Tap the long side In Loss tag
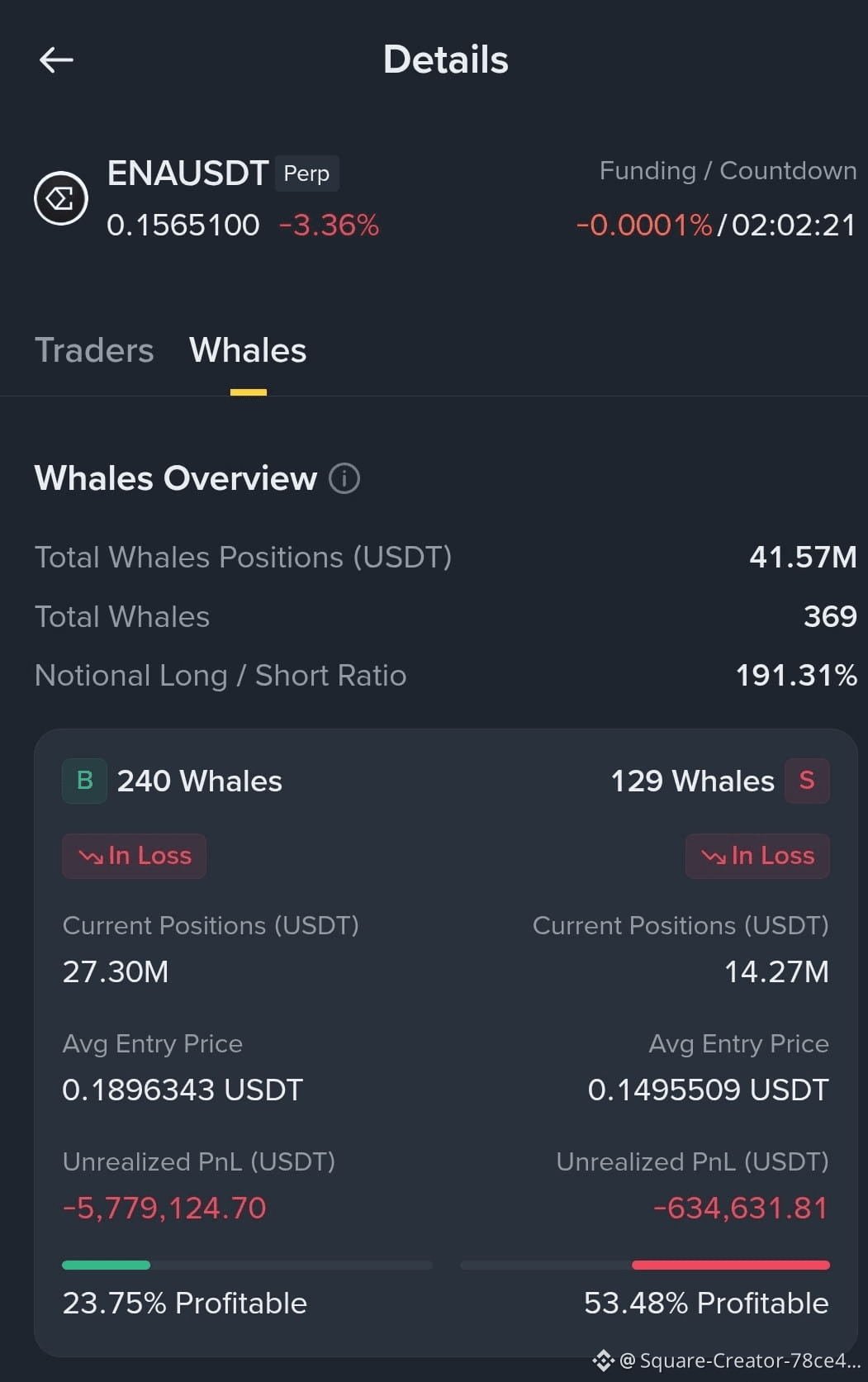The height and width of the screenshot is (1382, 868). click(134, 856)
